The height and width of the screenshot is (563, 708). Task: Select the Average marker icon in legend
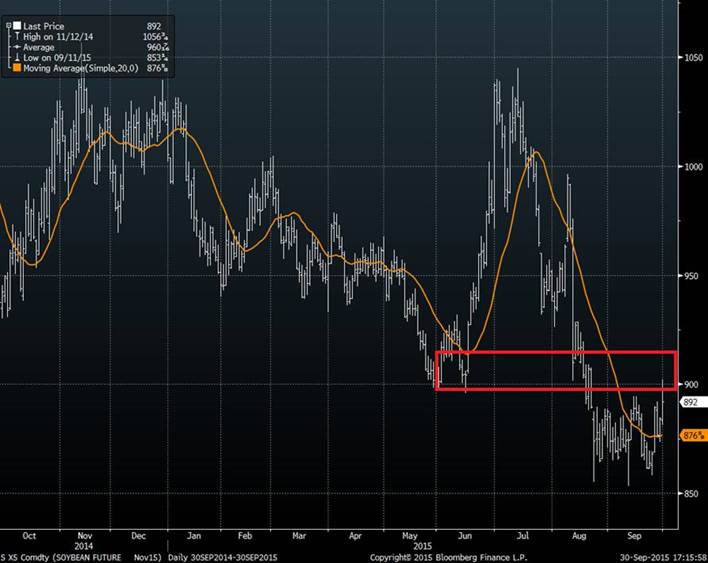pyautogui.click(x=17, y=45)
